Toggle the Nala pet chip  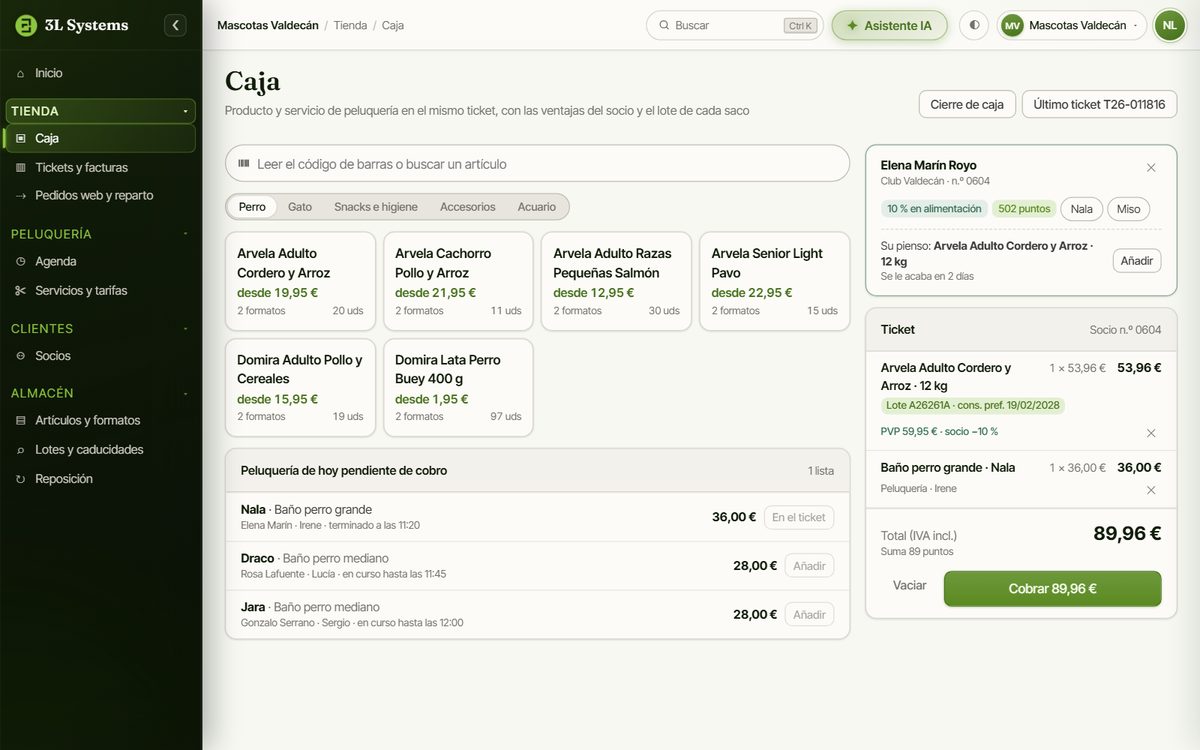point(1081,209)
